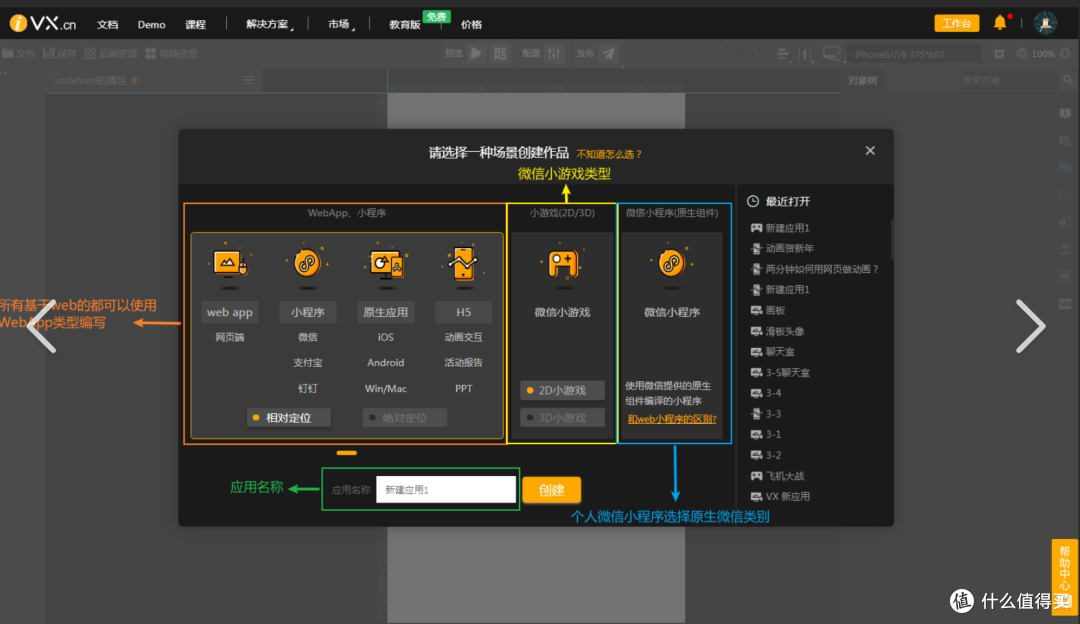Click the H5 label button
Image resolution: width=1080 pixels, height=624 pixels.
[464, 312]
